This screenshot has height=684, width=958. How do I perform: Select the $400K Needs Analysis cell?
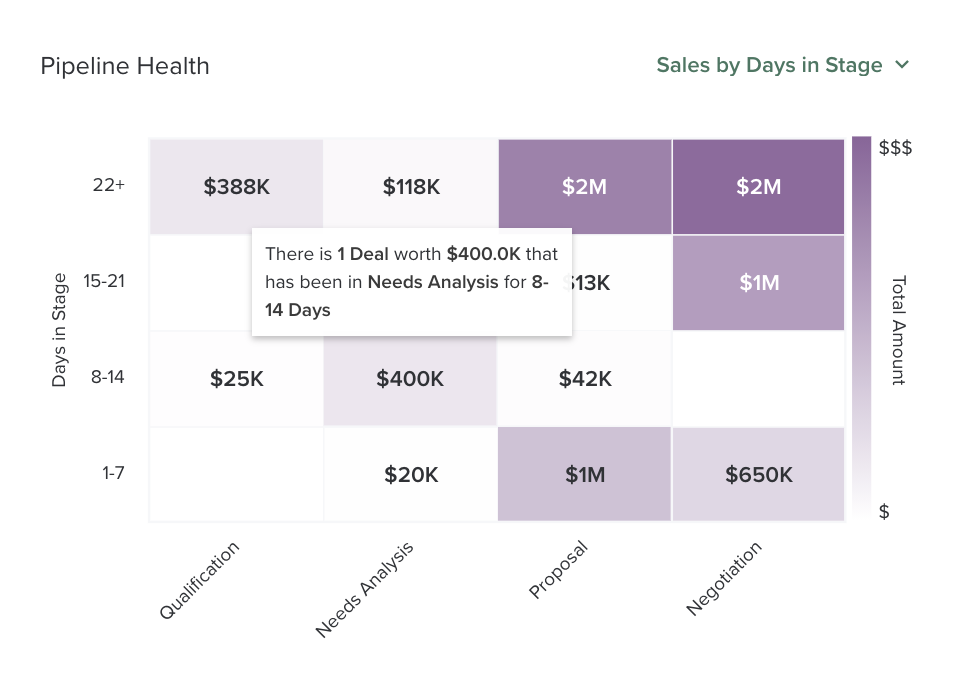[x=410, y=379]
